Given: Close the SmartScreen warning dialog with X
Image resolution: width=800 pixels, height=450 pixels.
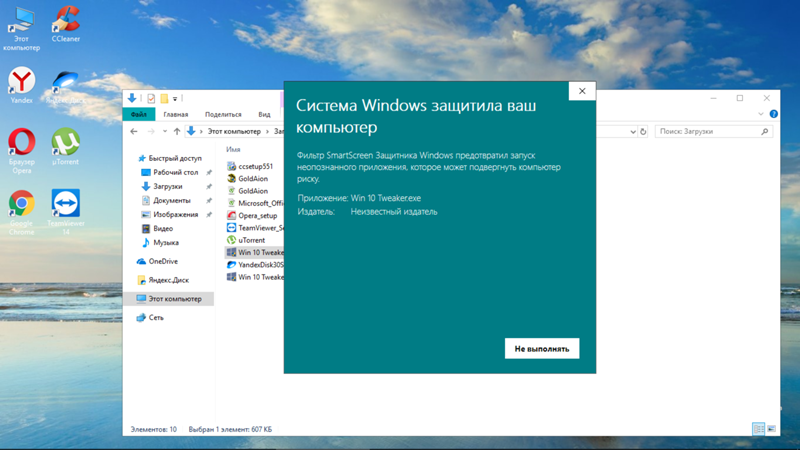Looking at the screenshot, I should (x=582, y=91).
